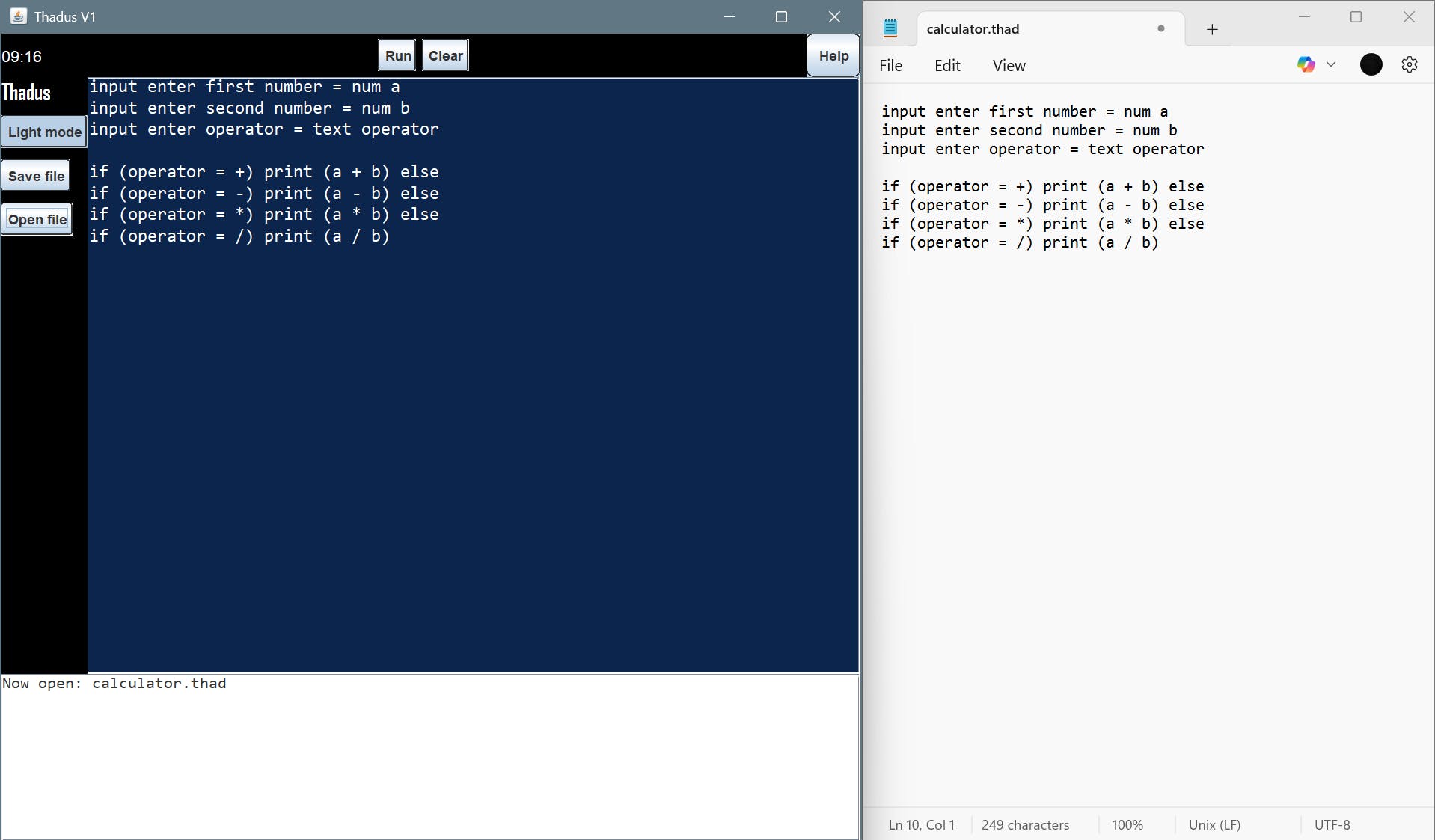Image resolution: width=1435 pixels, height=840 pixels.
Task: Click the 'input enter first number' line in Thadus
Action: pyautogui.click(x=245, y=87)
